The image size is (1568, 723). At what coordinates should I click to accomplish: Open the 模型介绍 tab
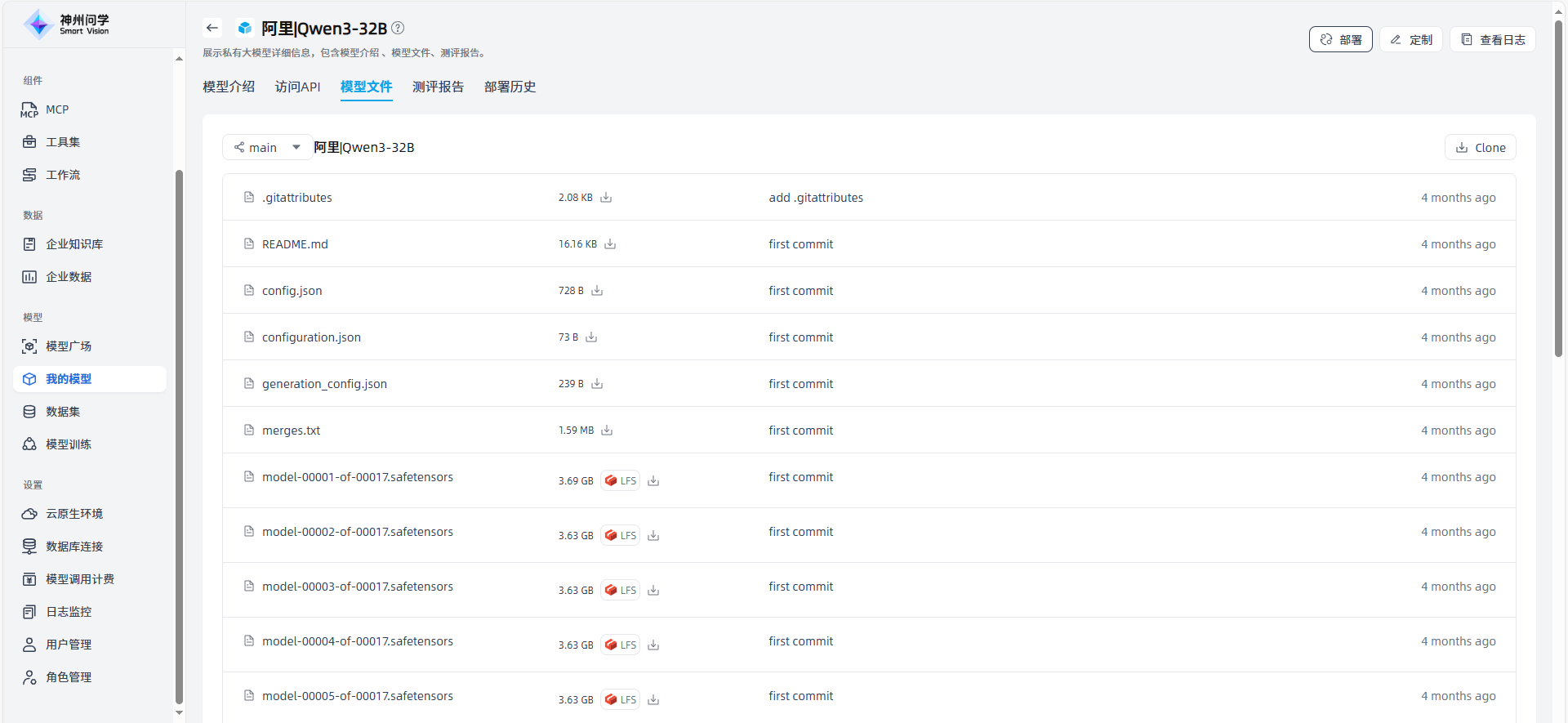coord(229,87)
